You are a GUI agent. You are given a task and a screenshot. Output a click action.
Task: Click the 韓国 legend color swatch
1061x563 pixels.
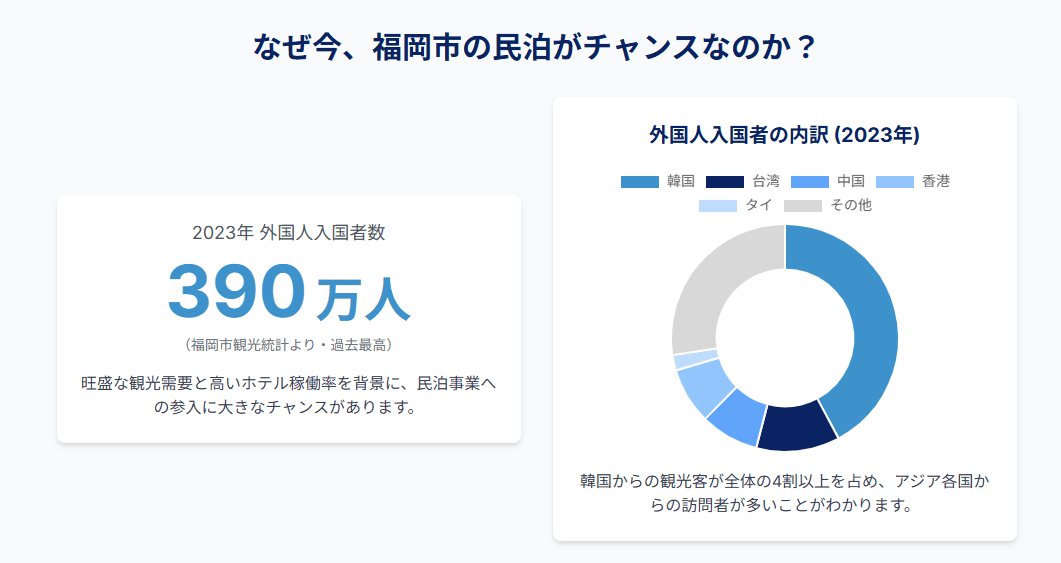pyautogui.click(x=639, y=182)
